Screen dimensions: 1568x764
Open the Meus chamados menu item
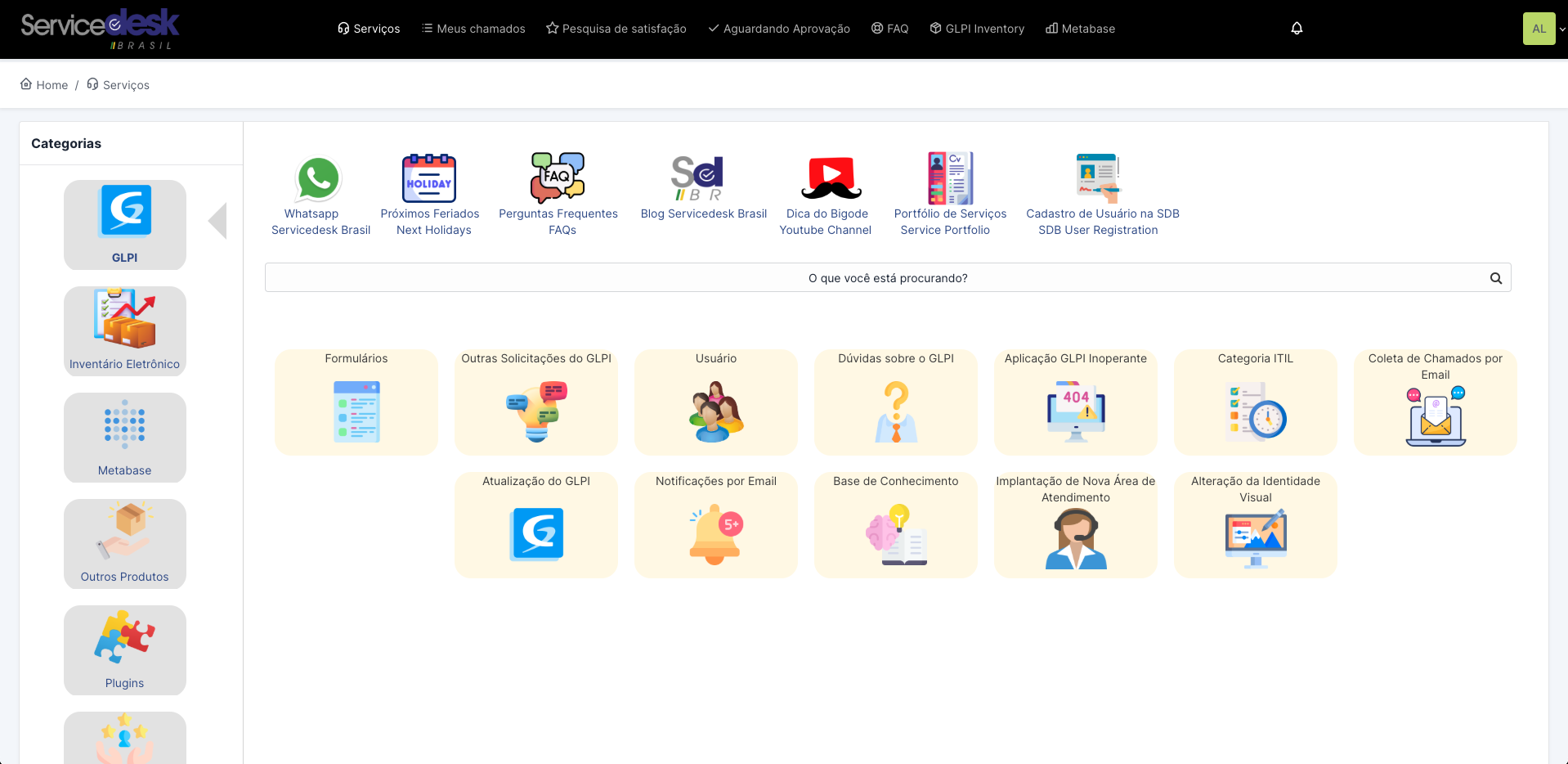click(473, 28)
